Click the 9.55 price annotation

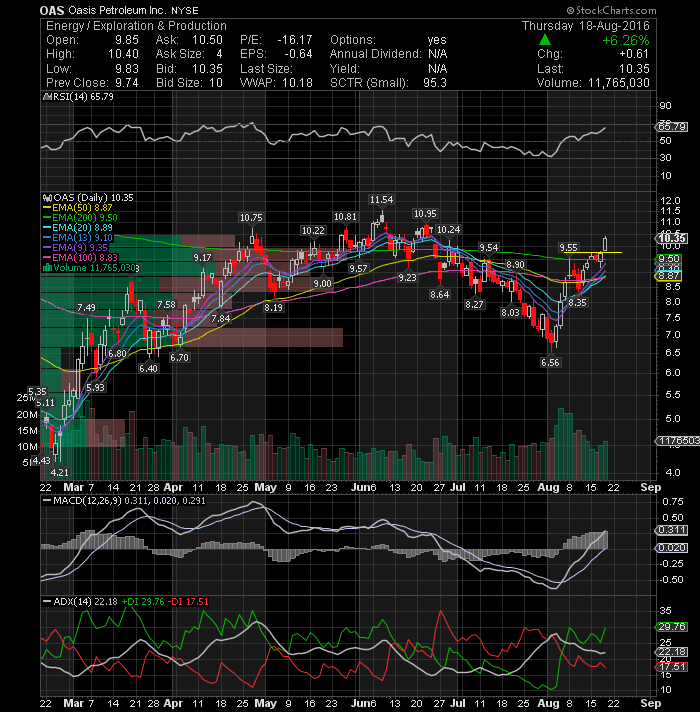point(568,247)
